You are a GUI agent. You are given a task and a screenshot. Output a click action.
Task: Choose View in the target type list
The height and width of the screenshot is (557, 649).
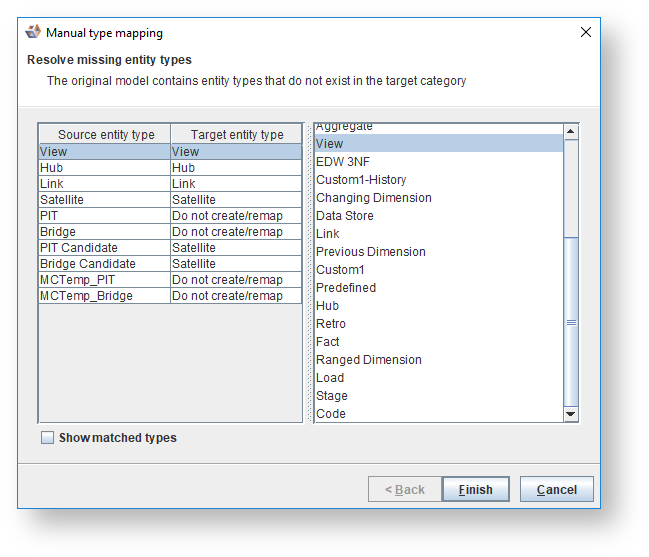pyautogui.click(x=439, y=144)
